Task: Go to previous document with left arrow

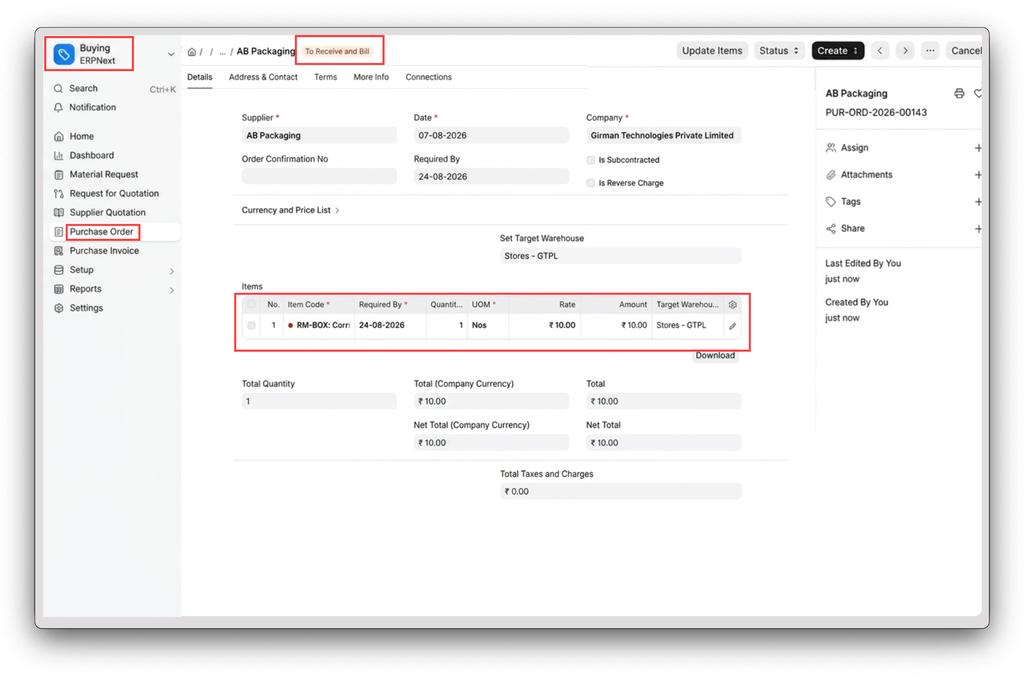Action: [880, 50]
